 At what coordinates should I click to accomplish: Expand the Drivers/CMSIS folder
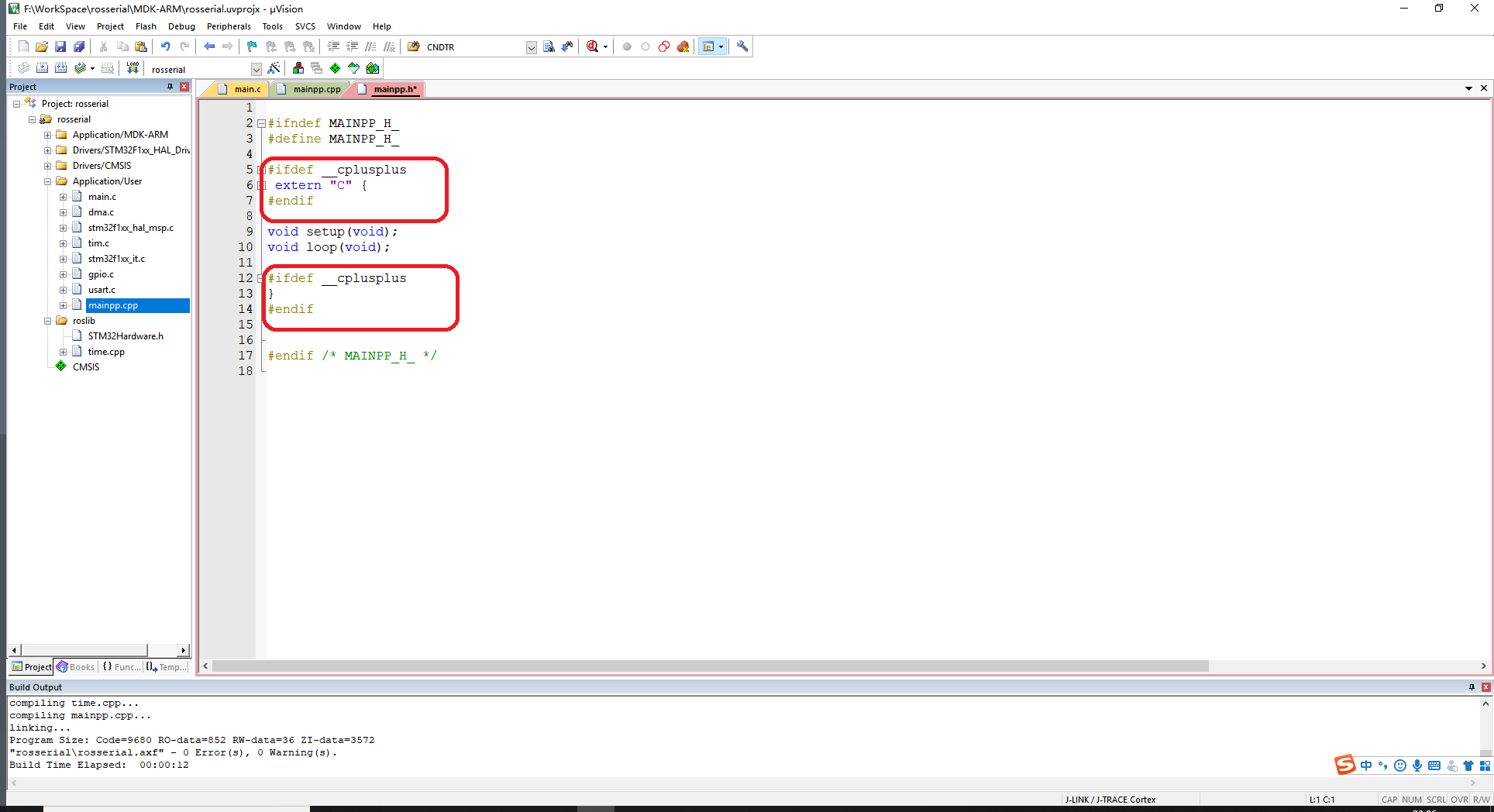(48, 166)
